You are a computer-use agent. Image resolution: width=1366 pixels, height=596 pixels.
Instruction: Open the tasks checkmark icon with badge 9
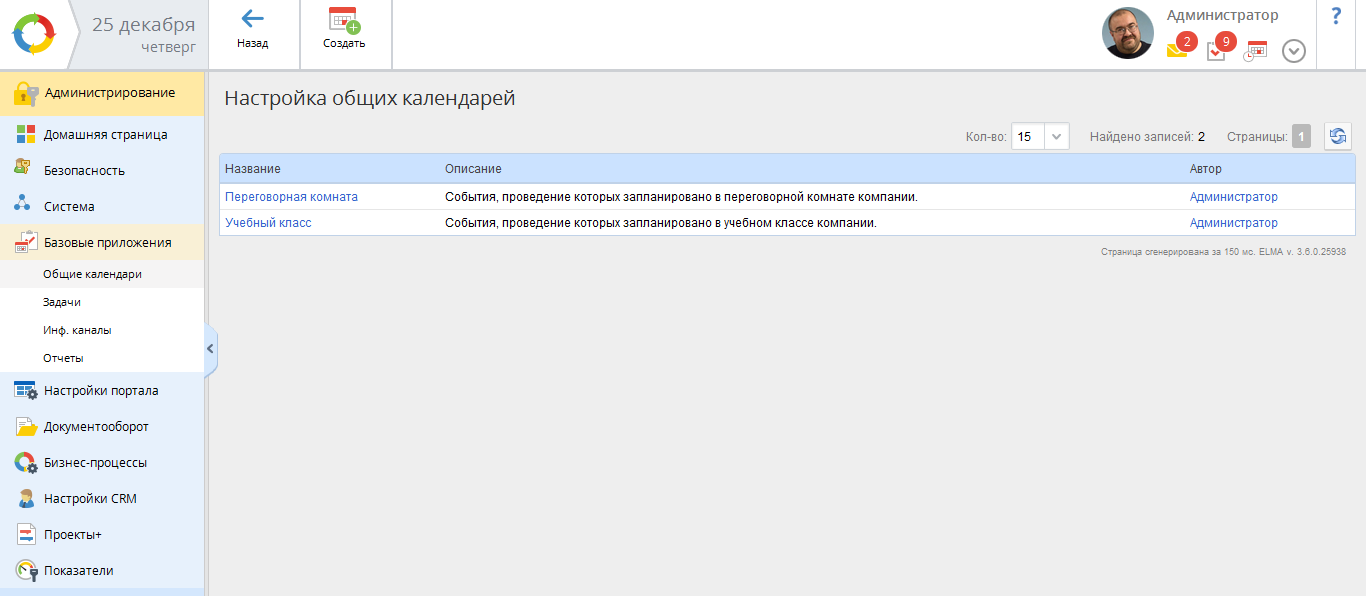[x=1216, y=50]
